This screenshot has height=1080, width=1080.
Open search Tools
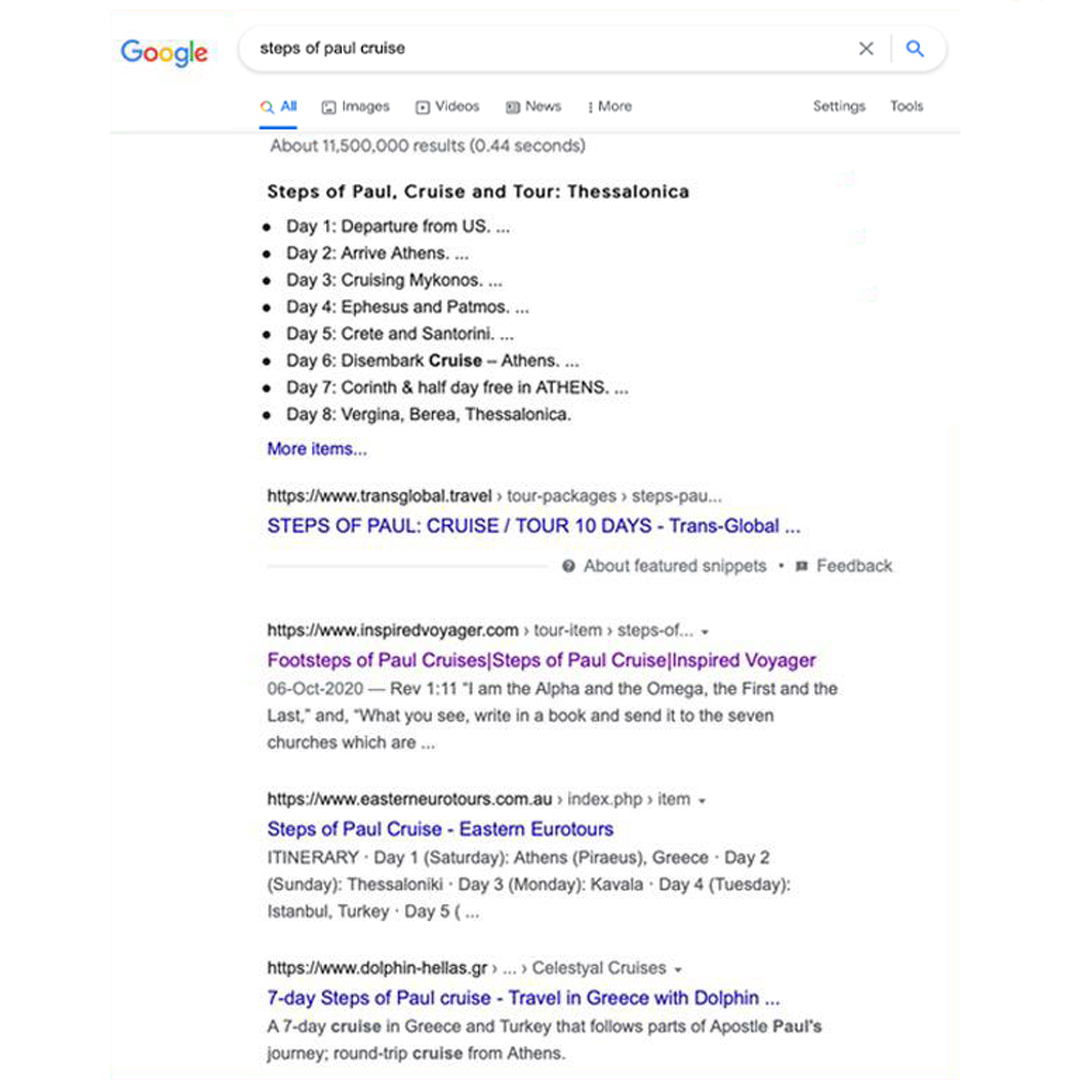pos(906,106)
